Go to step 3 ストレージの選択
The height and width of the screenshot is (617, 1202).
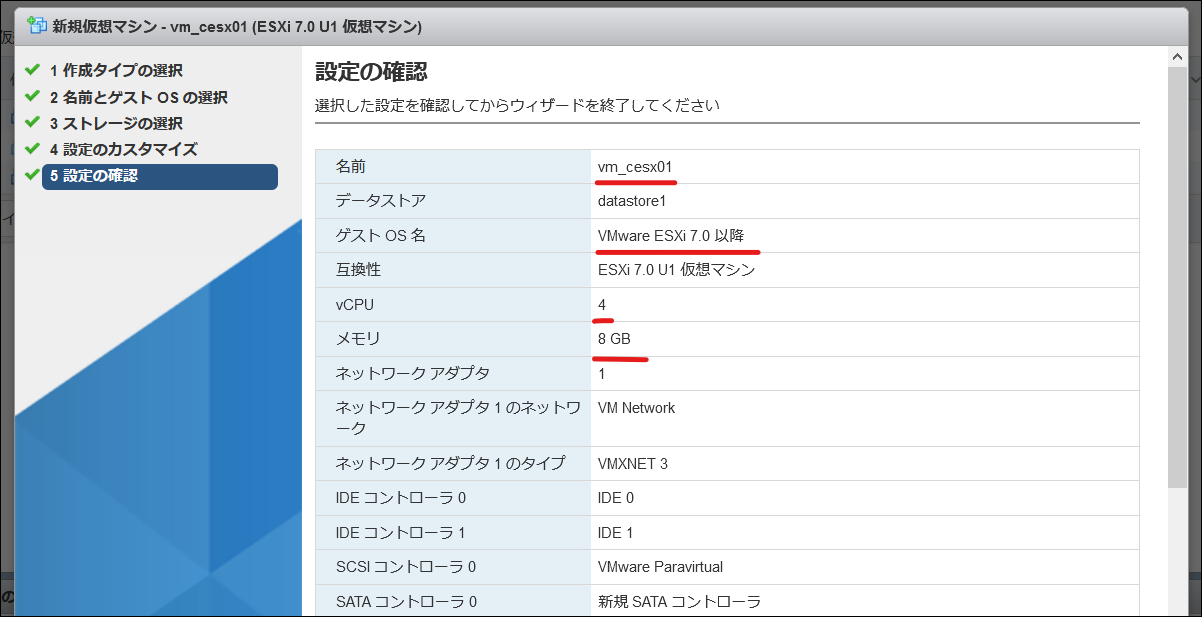(x=116, y=123)
